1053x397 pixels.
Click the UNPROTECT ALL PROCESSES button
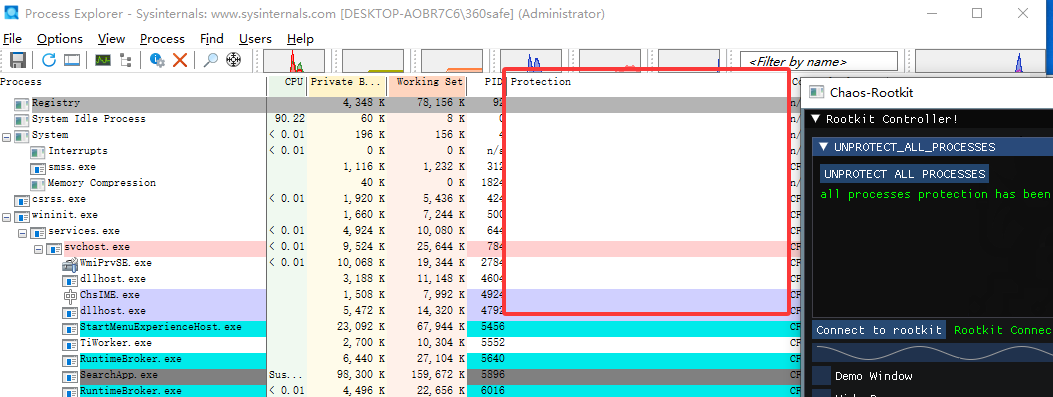coord(904,174)
